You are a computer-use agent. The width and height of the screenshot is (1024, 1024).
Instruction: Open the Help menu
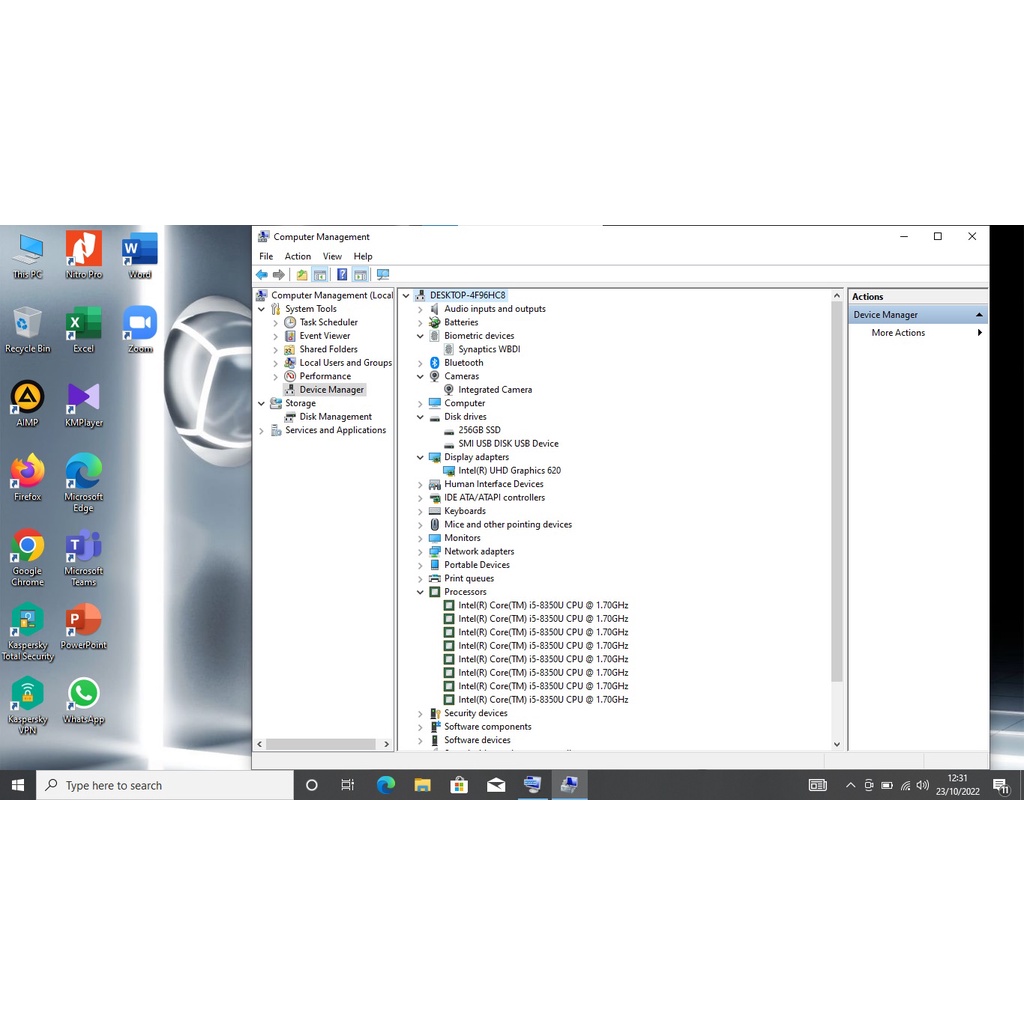(x=362, y=257)
